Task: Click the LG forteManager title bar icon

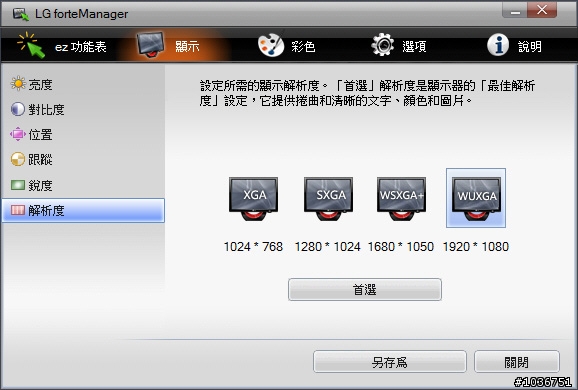Action: 20,14
